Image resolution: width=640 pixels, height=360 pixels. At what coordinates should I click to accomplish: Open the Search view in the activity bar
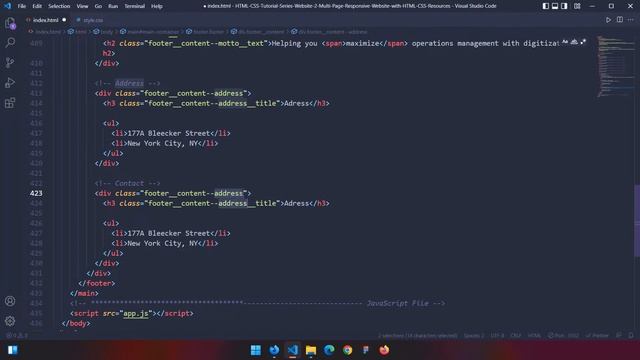10,42
